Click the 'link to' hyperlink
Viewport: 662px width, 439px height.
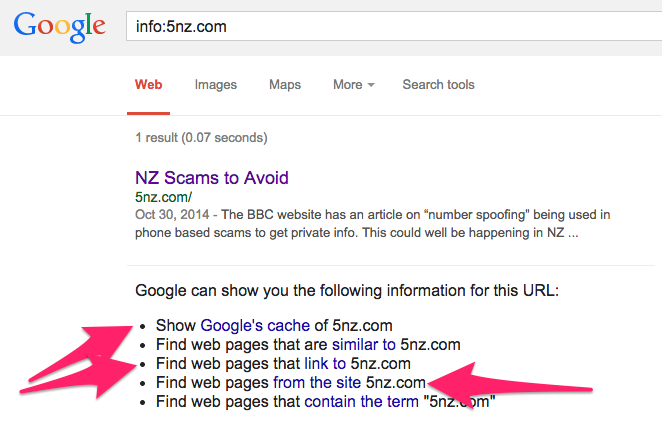click(x=325, y=363)
